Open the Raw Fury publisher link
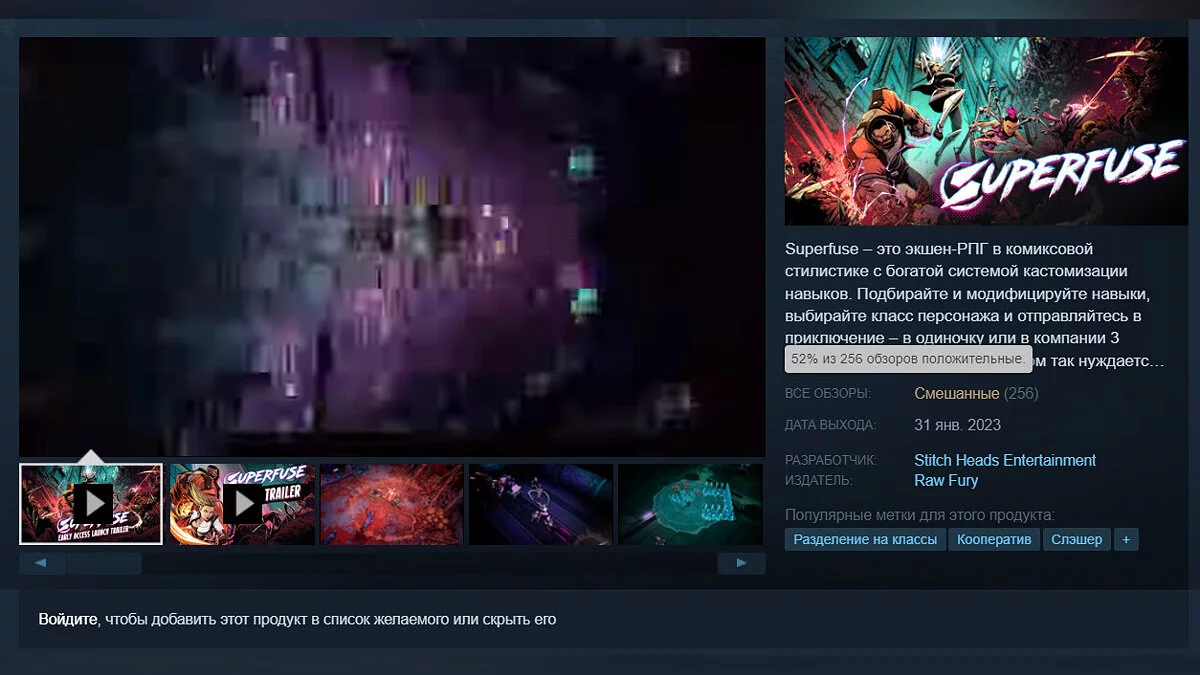 click(x=946, y=480)
